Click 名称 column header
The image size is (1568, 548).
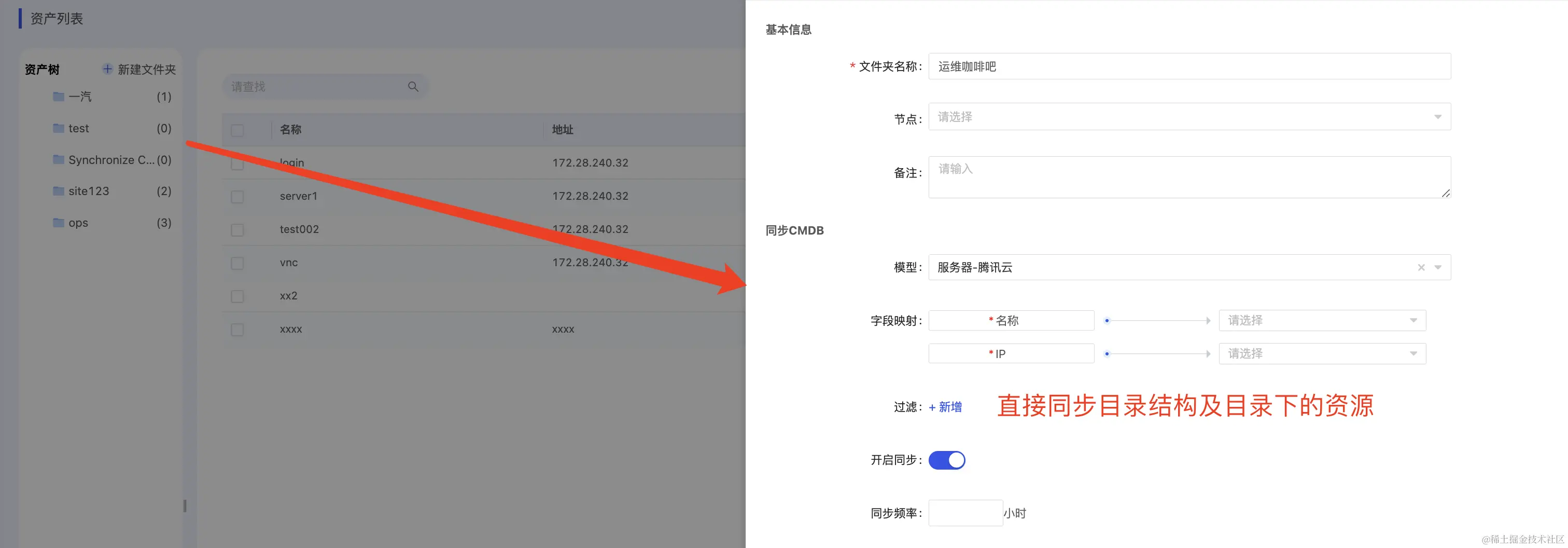[x=290, y=129]
